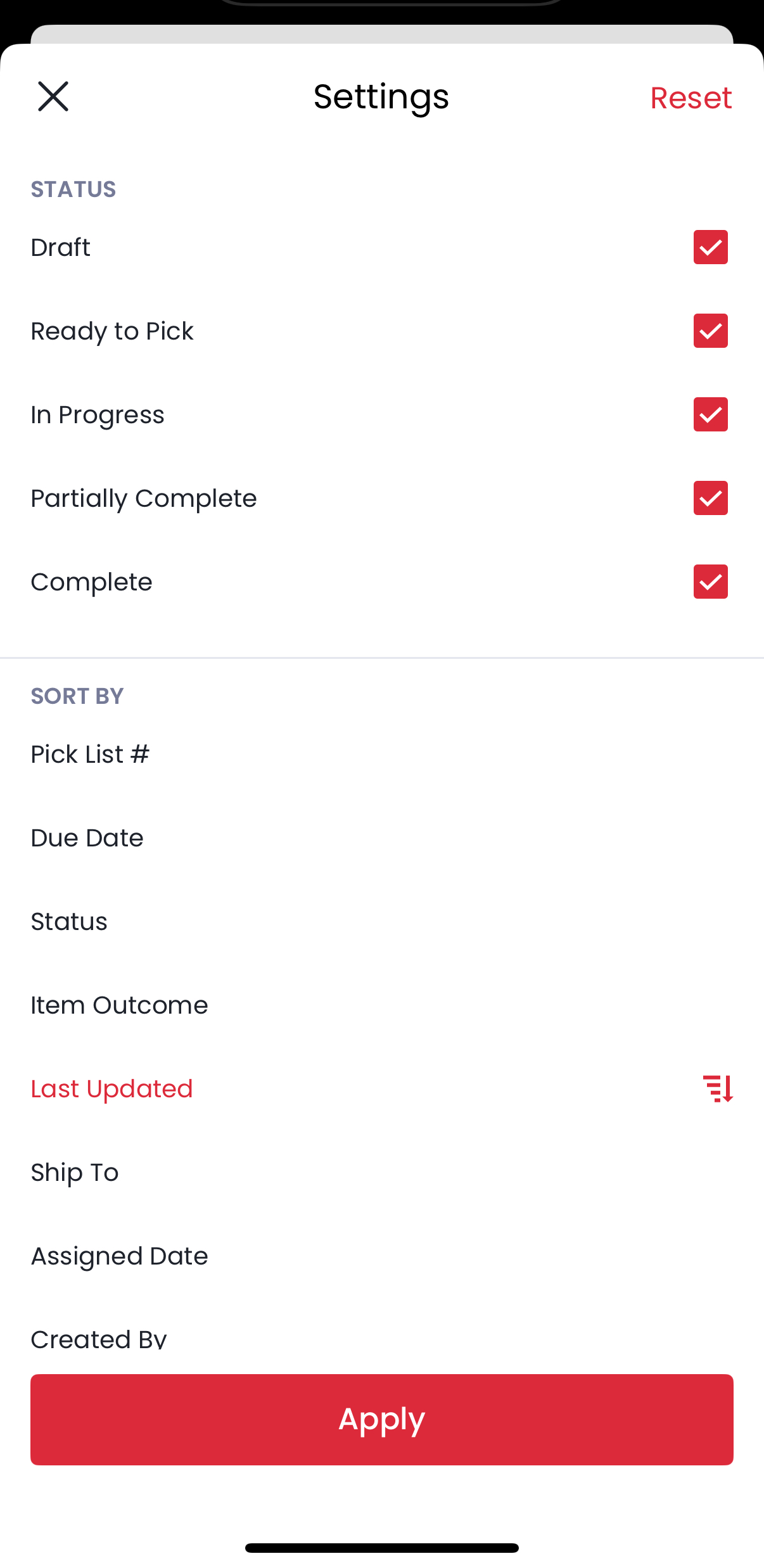Disable the In Progress status filter

pyautogui.click(x=710, y=414)
